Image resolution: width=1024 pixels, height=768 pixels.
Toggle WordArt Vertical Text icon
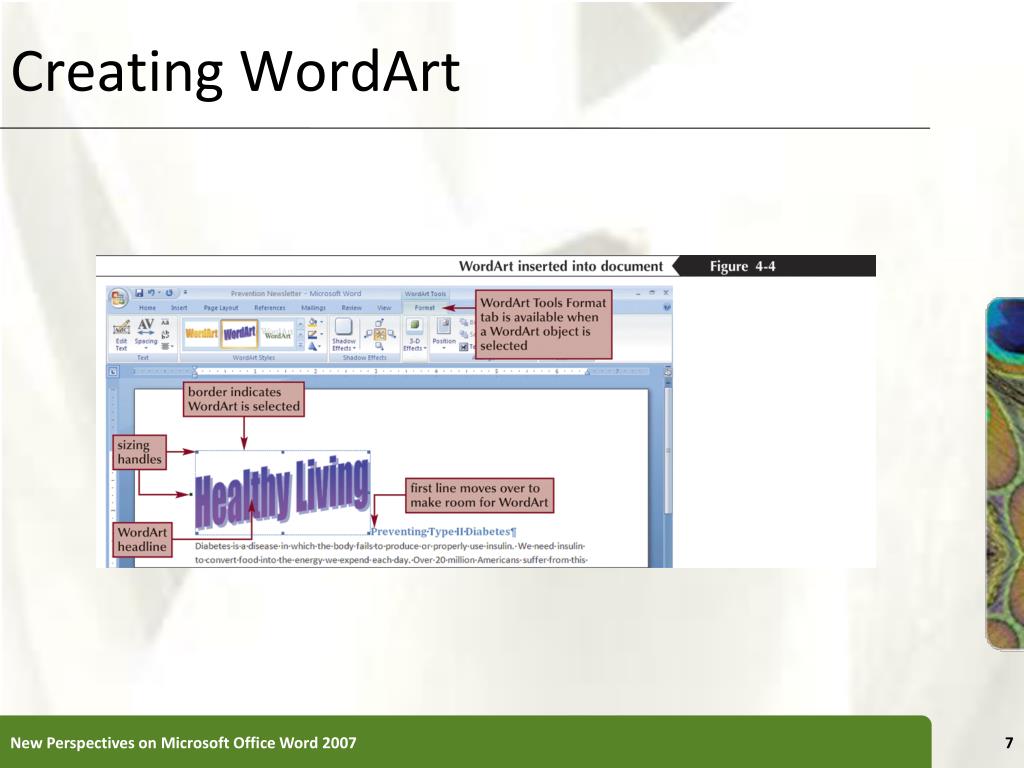click(165, 334)
